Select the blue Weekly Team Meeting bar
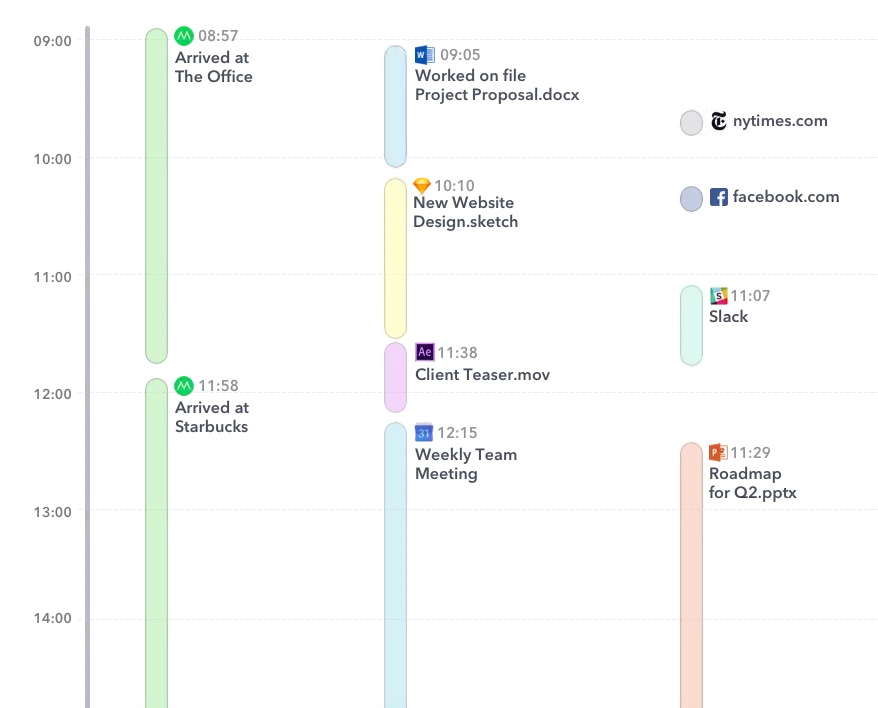The height and width of the screenshot is (708, 878). (x=395, y=565)
